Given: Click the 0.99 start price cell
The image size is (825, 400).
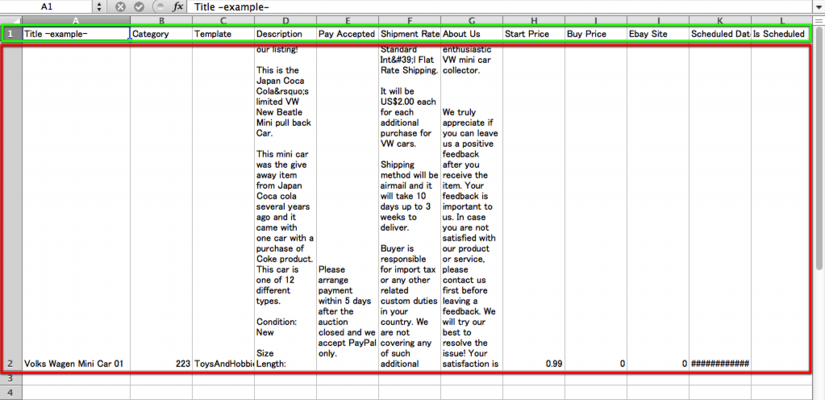Looking at the screenshot, I should (533, 364).
